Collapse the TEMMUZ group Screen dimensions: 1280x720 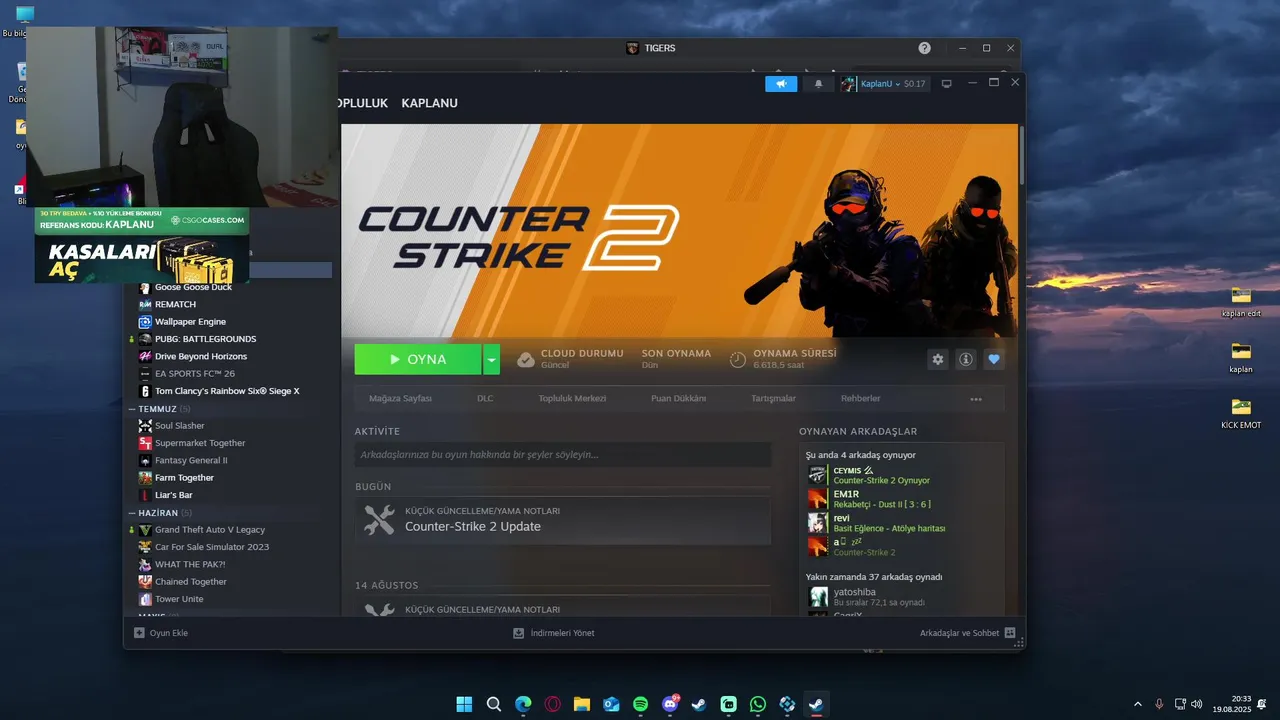click(x=131, y=409)
